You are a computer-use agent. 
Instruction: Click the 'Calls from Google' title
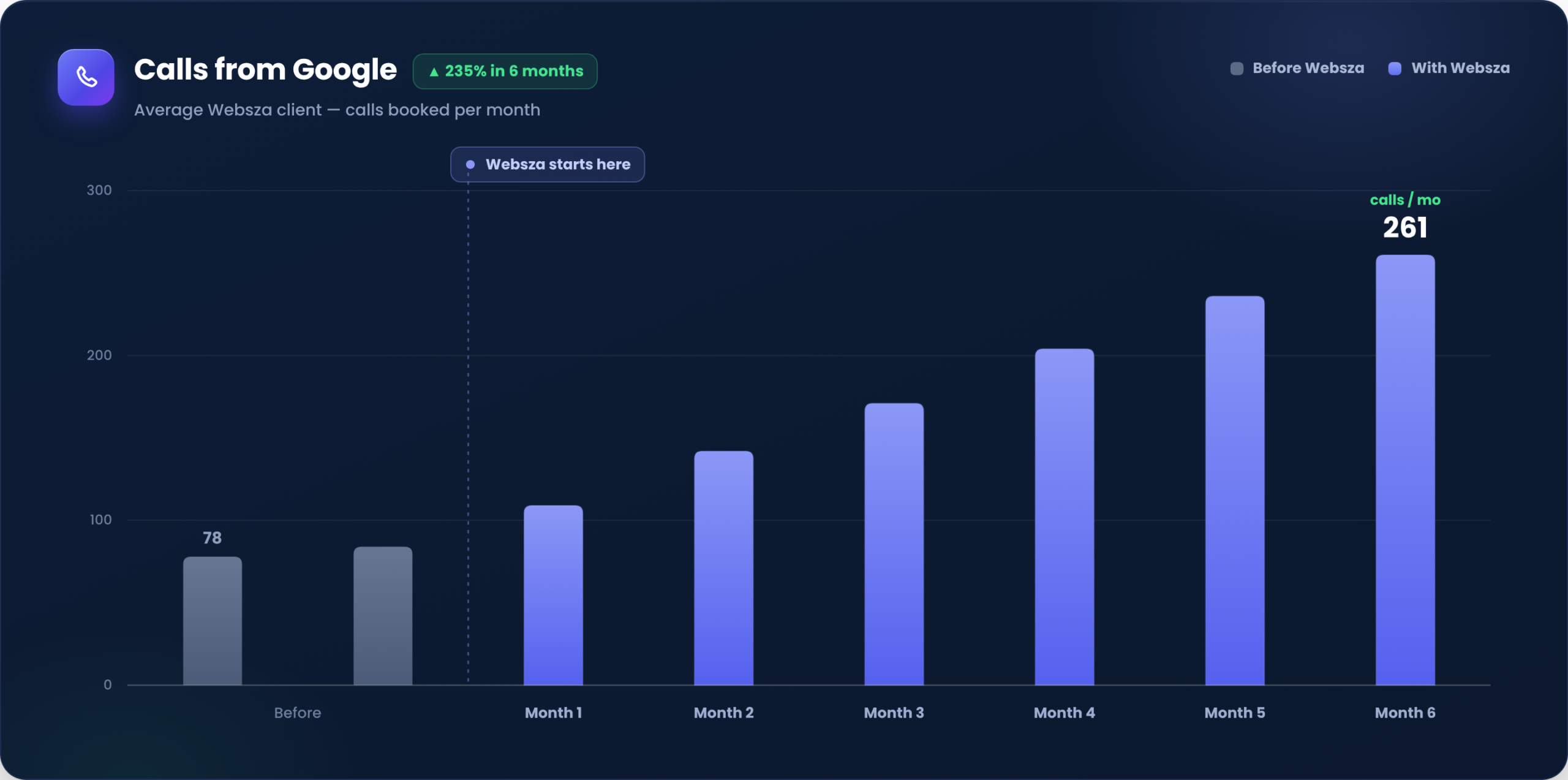pyautogui.click(x=265, y=69)
